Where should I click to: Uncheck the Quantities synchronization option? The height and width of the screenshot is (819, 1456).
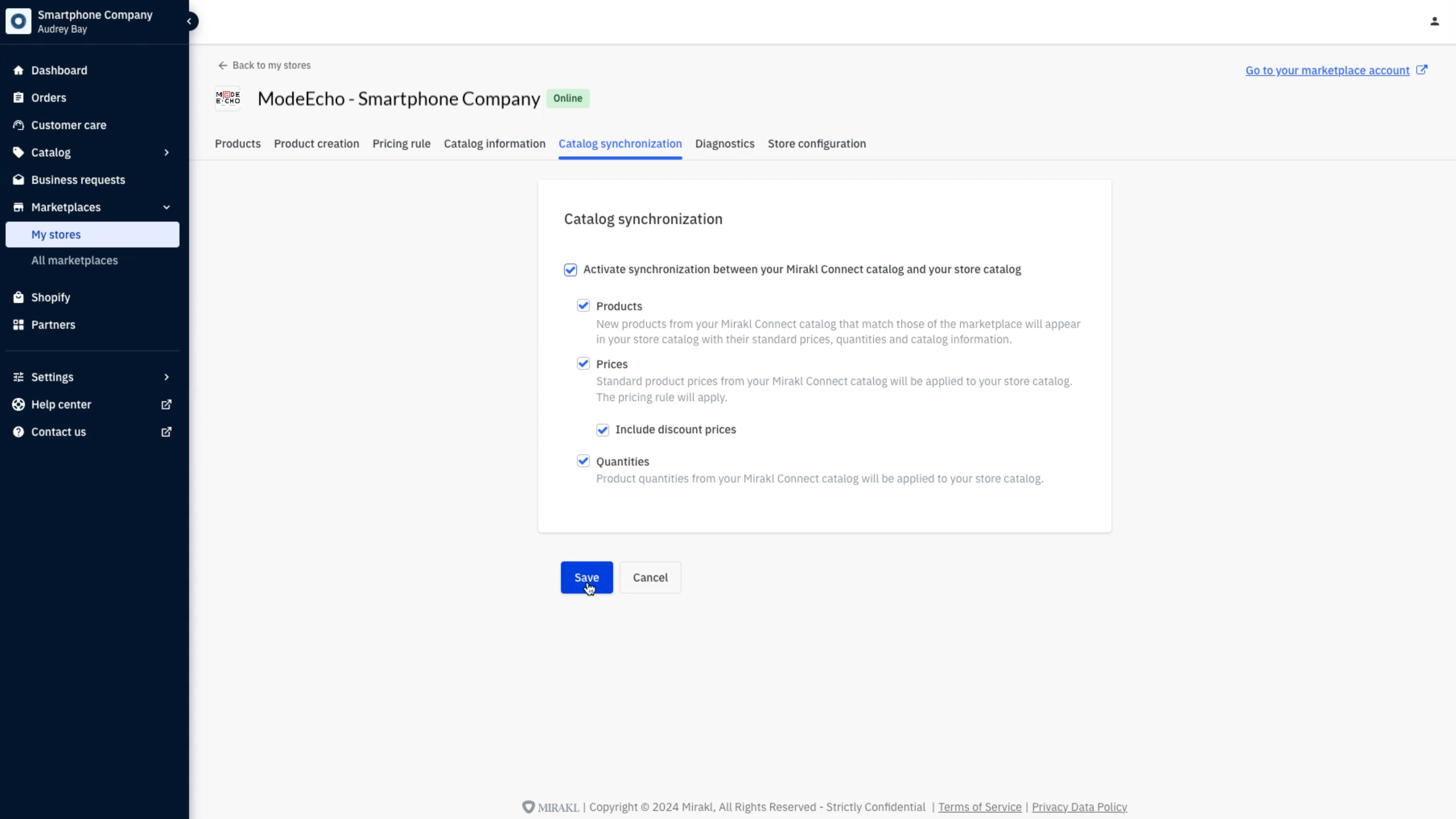pos(583,460)
